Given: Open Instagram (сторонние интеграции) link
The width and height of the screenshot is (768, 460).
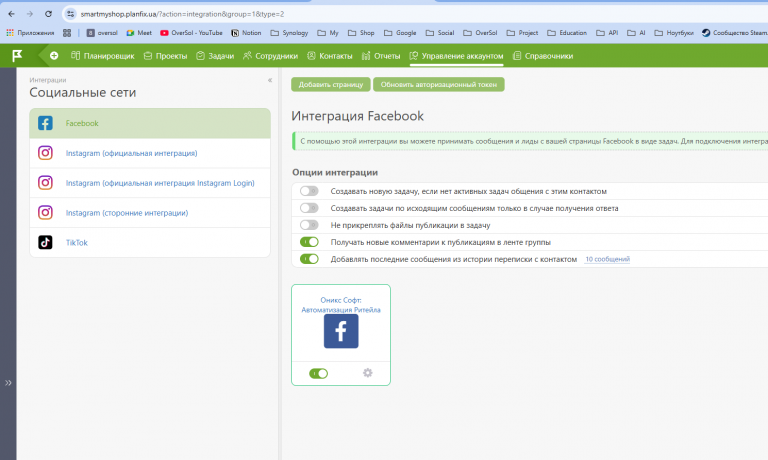Looking at the screenshot, I should coord(127,213).
